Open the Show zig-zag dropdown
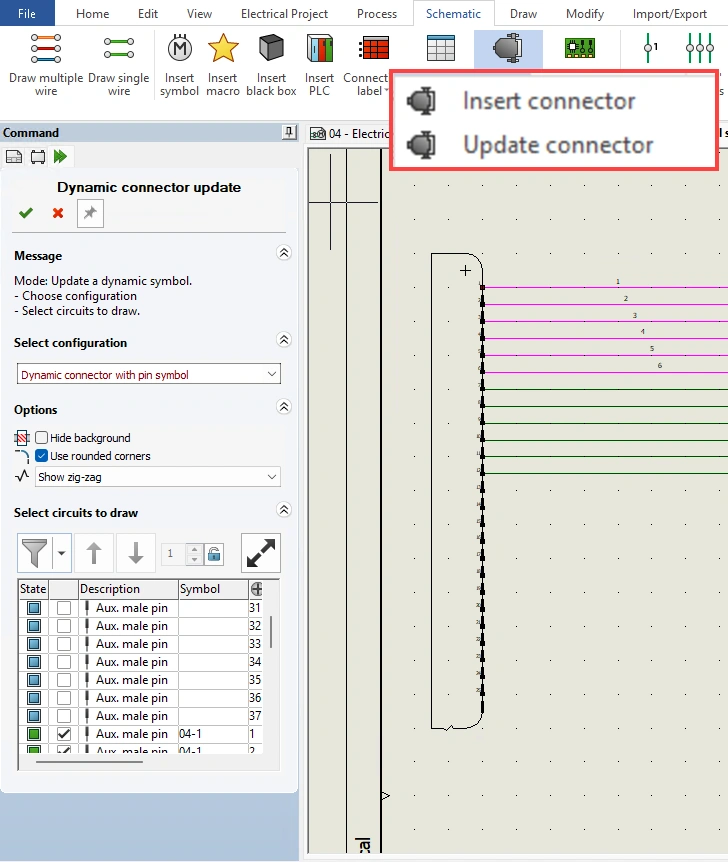Image resolution: width=728 pixels, height=862 pixels. (x=158, y=477)
